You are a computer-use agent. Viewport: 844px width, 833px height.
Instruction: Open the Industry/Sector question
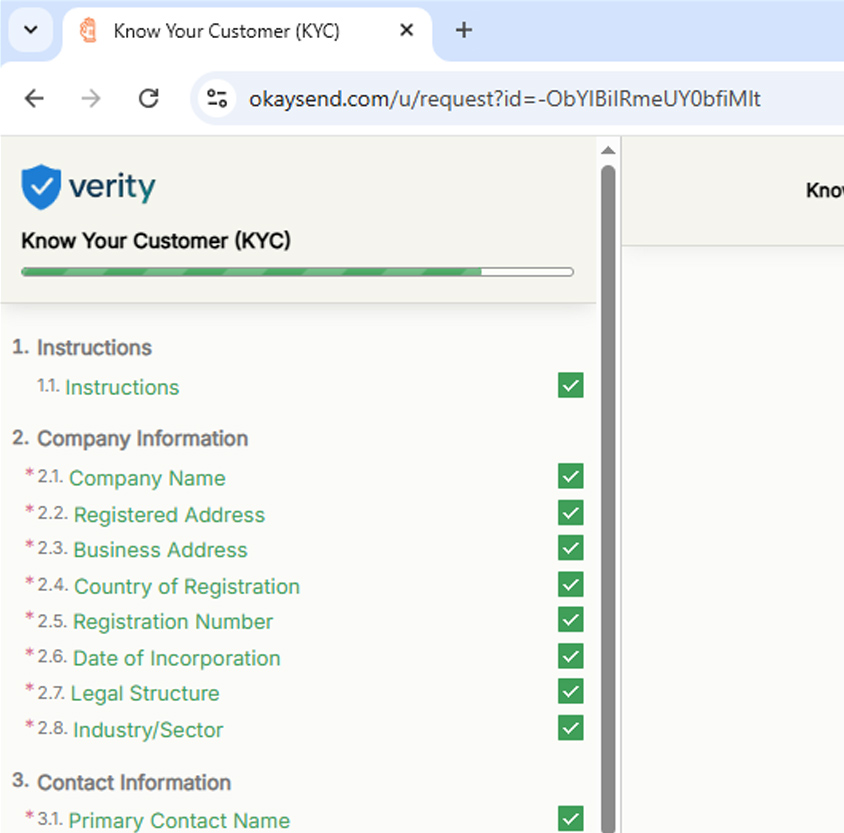pos(146,730)
